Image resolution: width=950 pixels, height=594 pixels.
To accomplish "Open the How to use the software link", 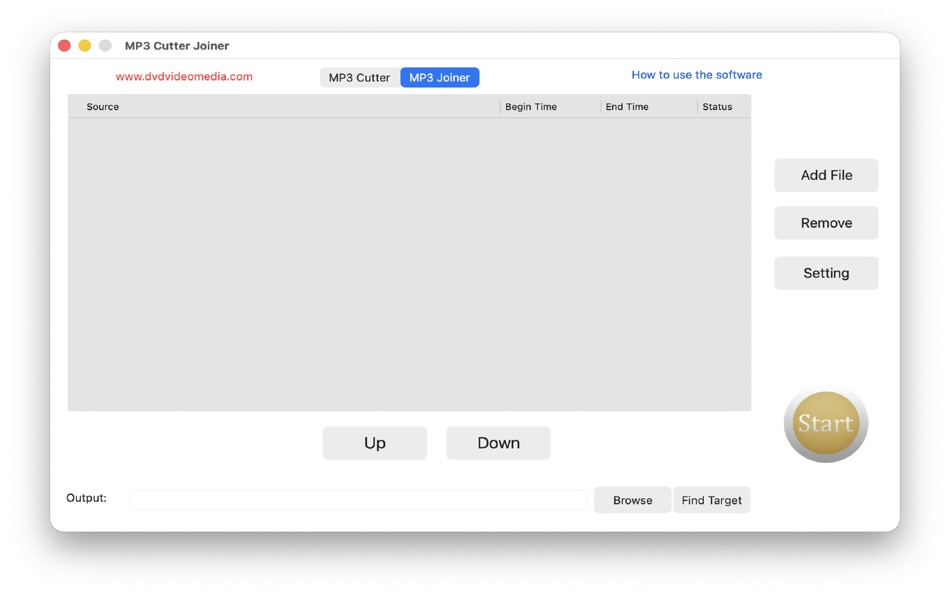I will (x=696, y=74).
